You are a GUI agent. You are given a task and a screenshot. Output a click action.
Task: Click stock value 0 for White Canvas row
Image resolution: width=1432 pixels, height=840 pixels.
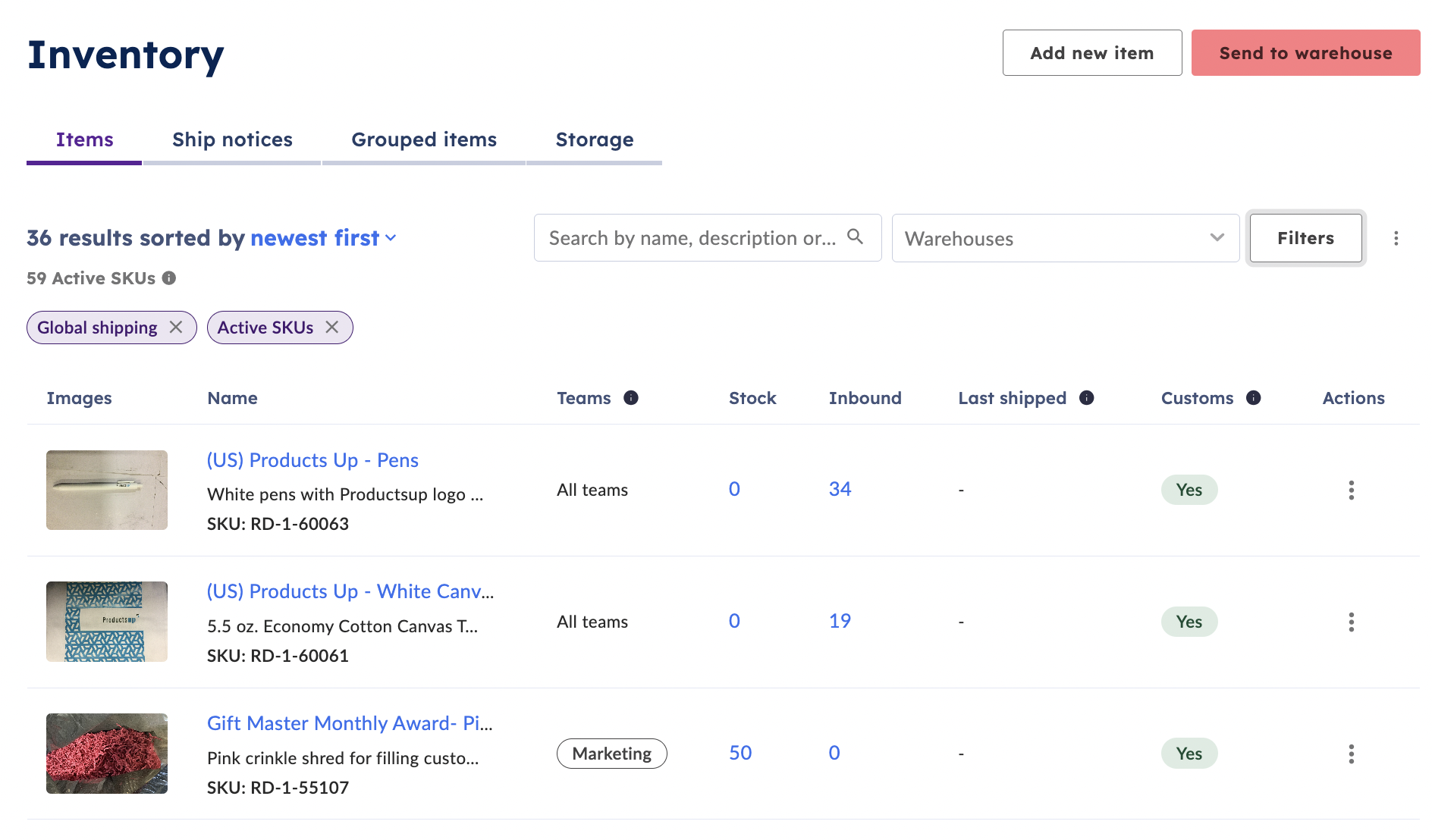(x=734, y=621)
